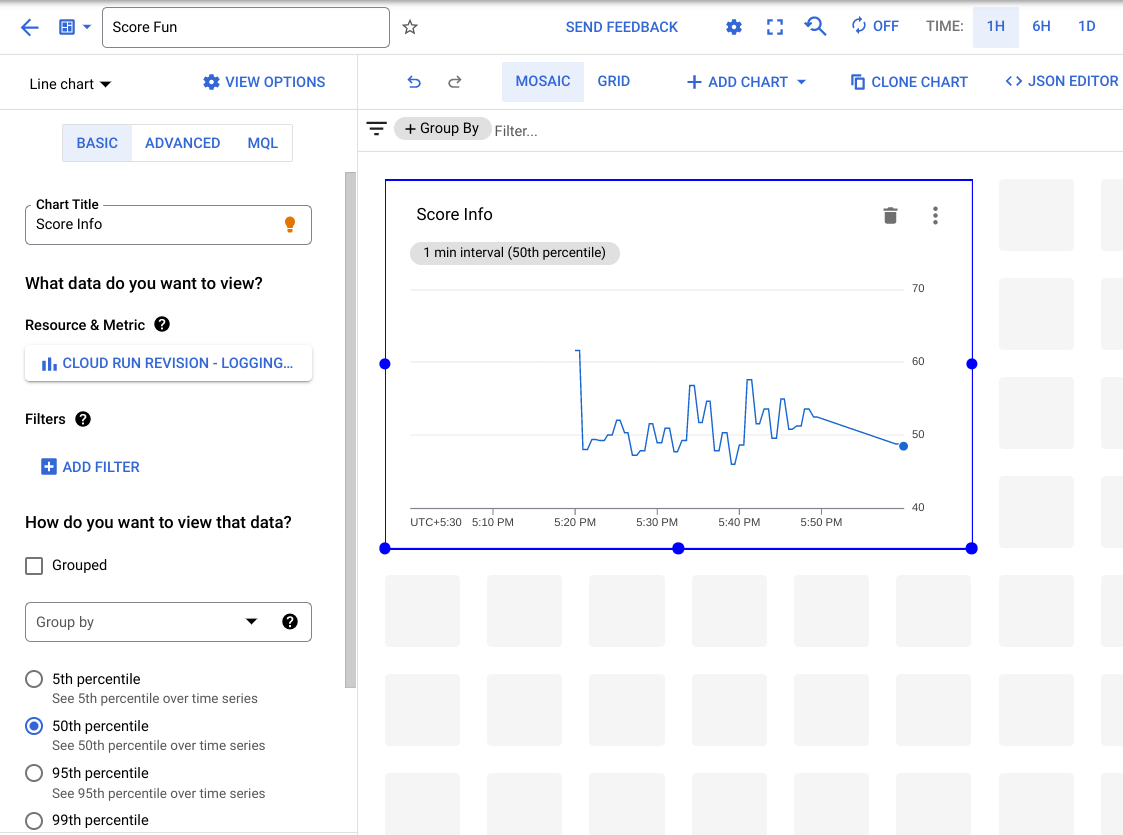Open Score Info chart more options
This screenshot has height=835, width=1123.
click(935, 216)
